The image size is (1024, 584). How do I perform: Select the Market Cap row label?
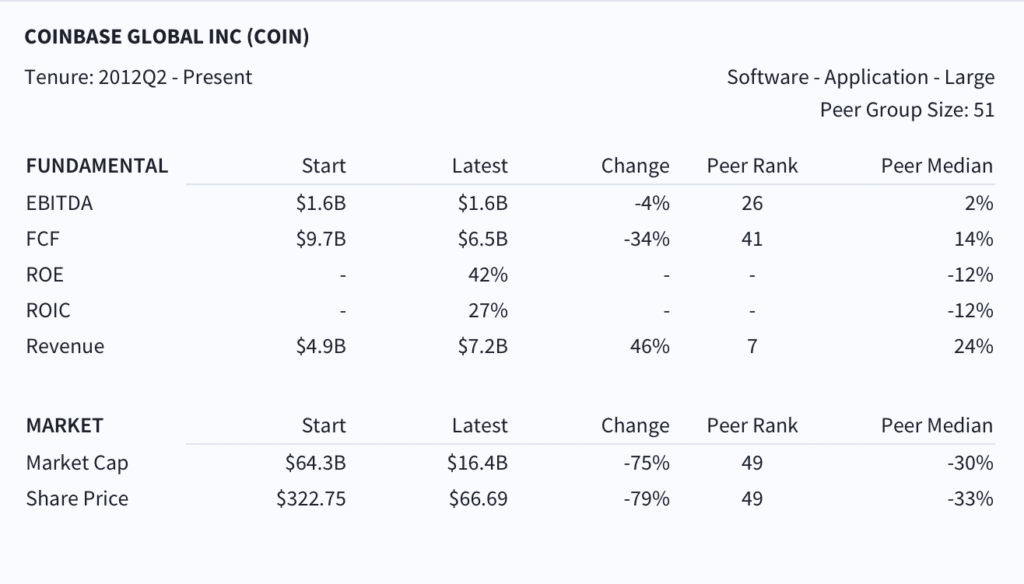pos(77,463)
